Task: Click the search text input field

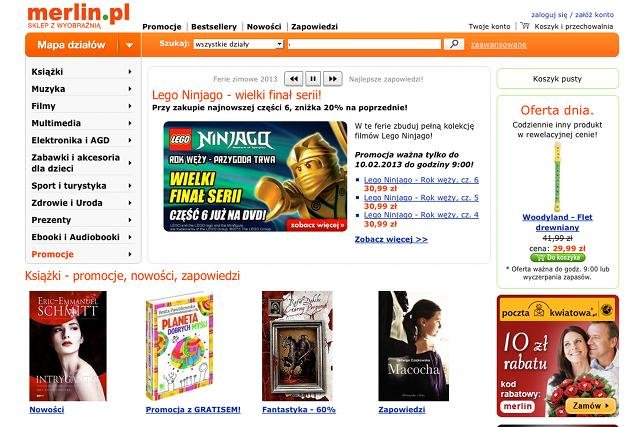Action: [x=364, y=44]
